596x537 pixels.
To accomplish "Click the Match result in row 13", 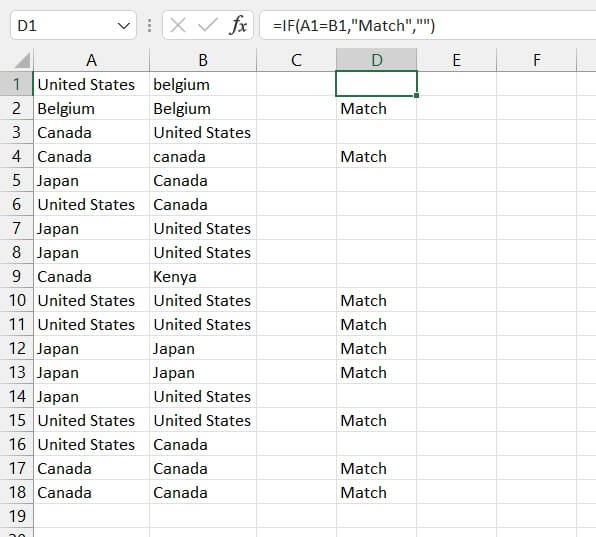I will click(x=376, y=372).
